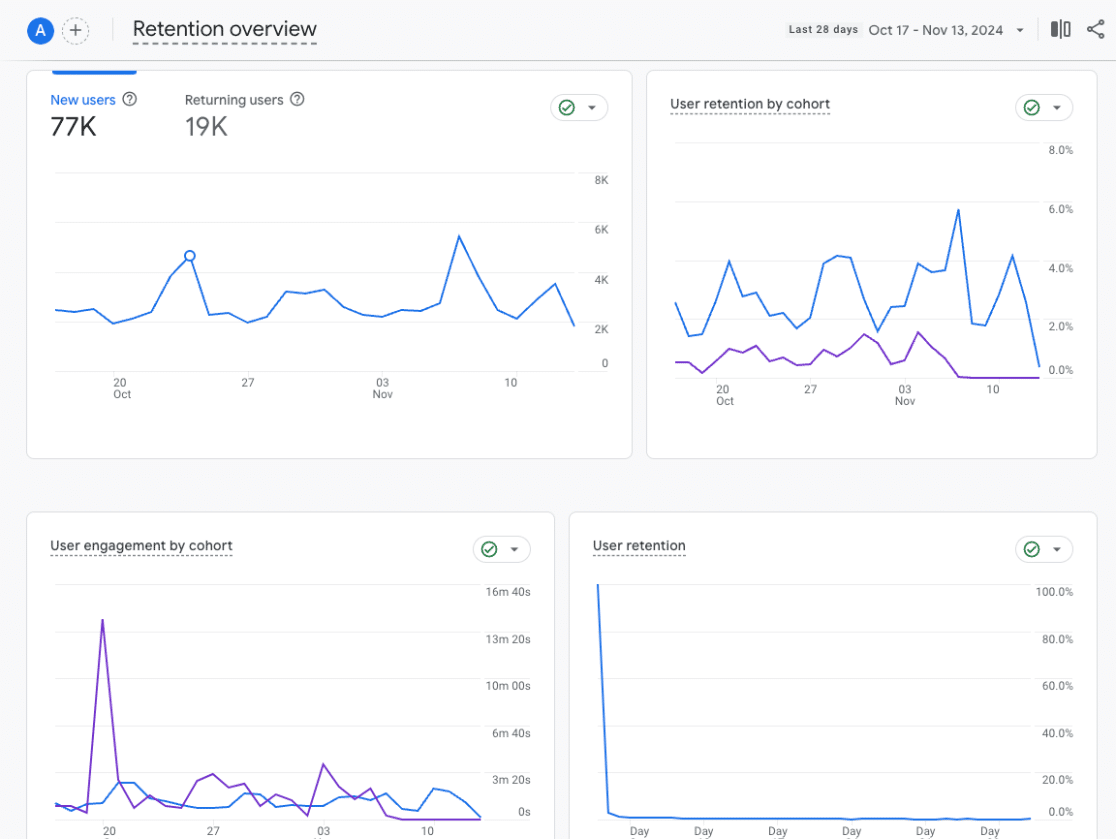The width and height of the screenshot is (1116, 839).
Task: Click the help icon beside Returning users
Action: tap(297, 99)
